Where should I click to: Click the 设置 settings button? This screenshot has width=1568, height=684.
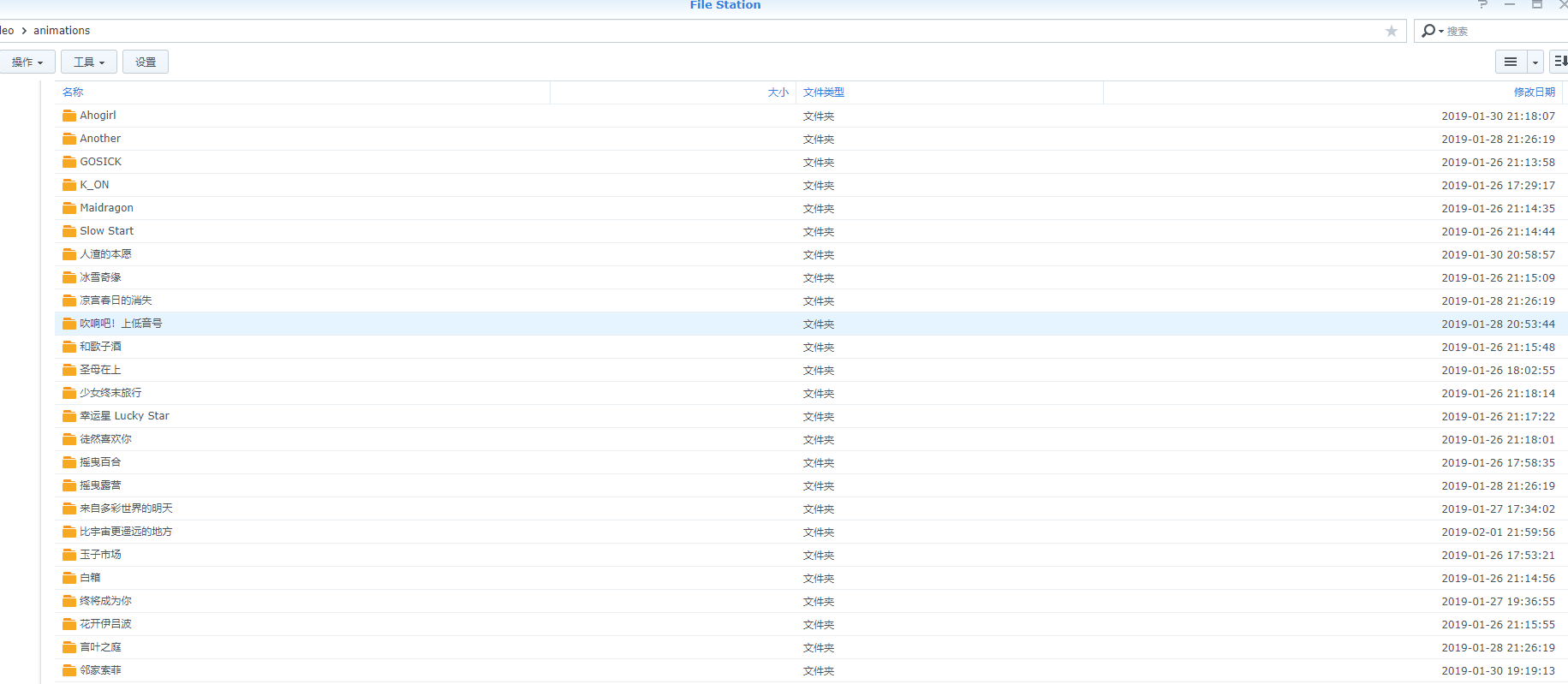[x=146, y=62]
